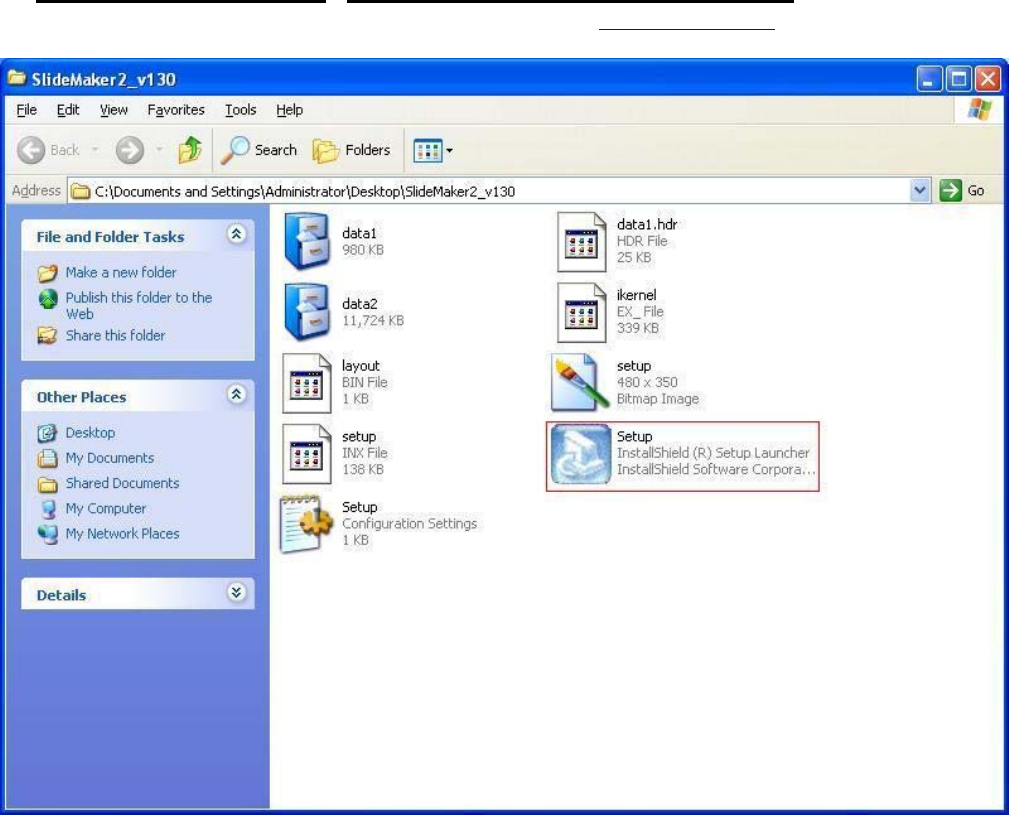
Task: Select the Setup Configuration Settings icon
Action: click(x=307, y=524)
